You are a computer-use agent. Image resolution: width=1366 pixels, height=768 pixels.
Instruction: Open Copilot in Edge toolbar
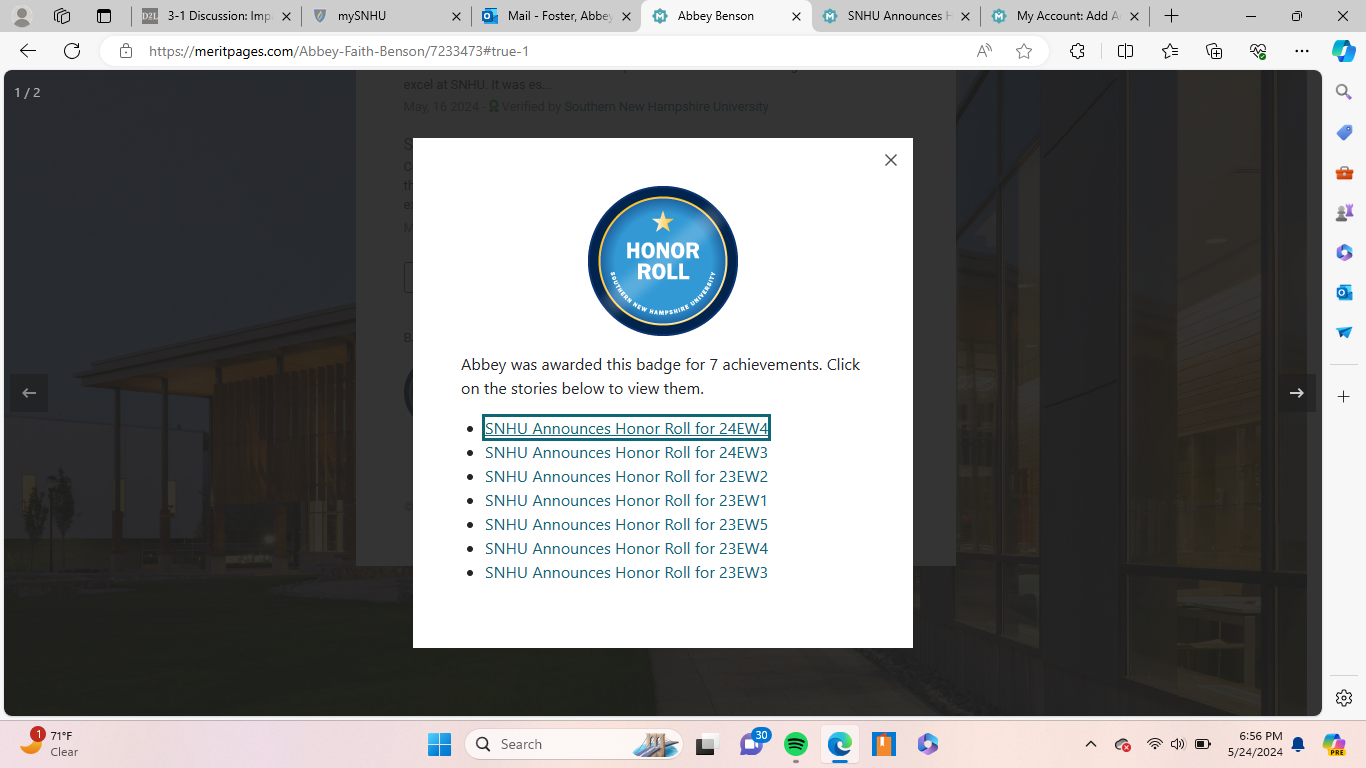tap(1344, 51)
